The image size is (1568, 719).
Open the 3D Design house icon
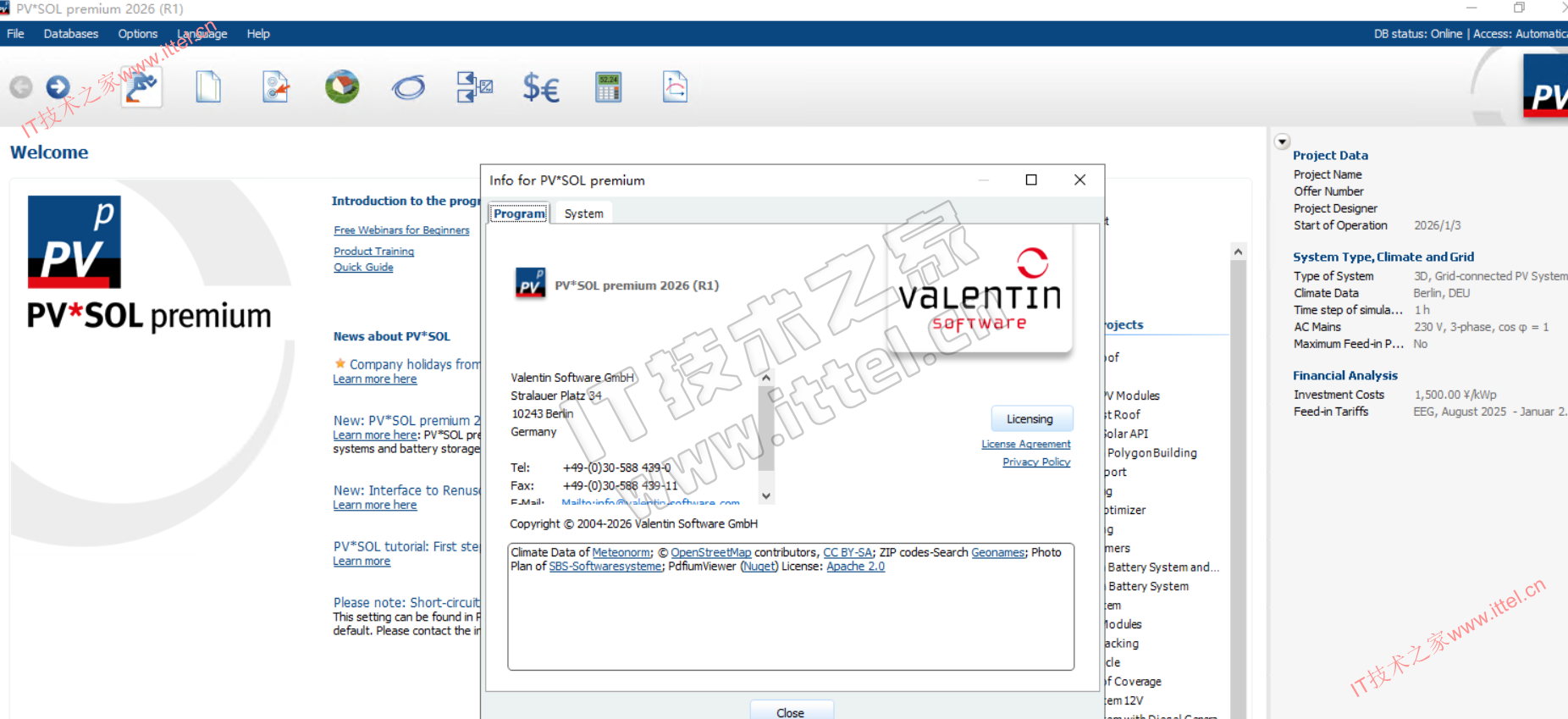click(x=342, y=86)
